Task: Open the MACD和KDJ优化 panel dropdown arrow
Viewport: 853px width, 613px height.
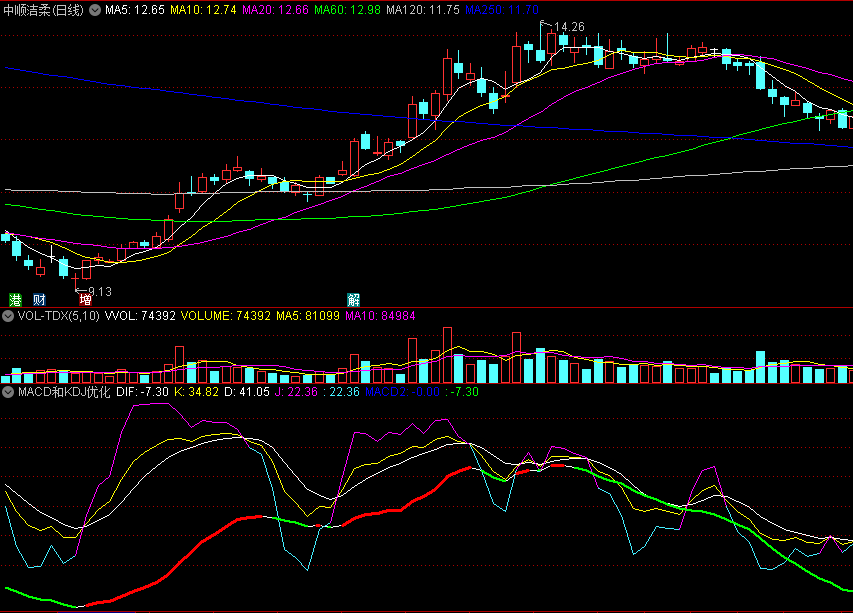Action: tap(8, 392)
